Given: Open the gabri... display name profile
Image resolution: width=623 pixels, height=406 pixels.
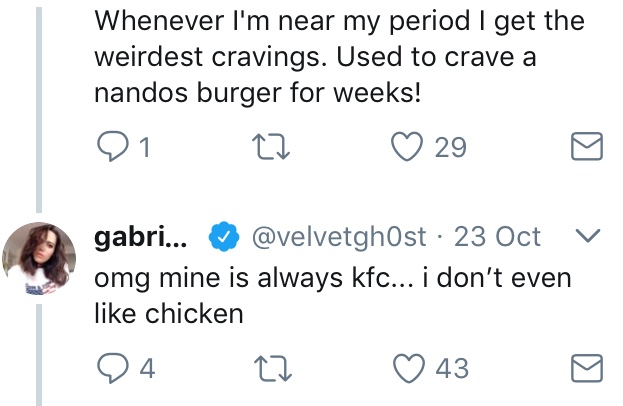Looking at the screenshot, I should pyautogui.click(x=143, y=237).
